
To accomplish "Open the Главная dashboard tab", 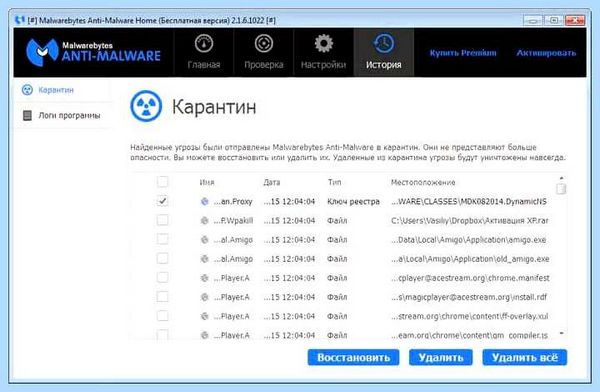I will [x=204, y=52].
